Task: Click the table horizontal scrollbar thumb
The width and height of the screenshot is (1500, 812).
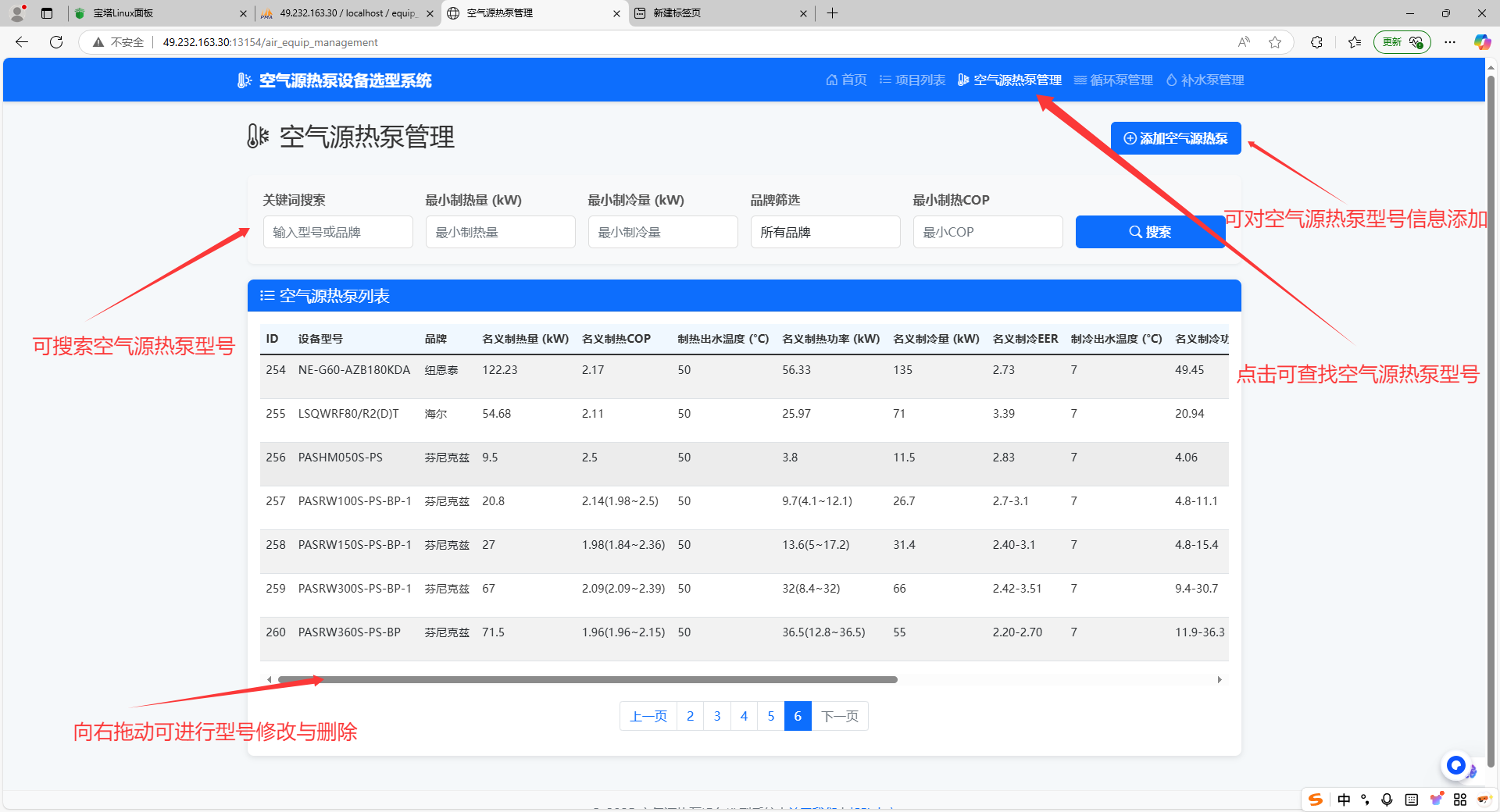Action: pyautogui.click(x=587, y=679)
